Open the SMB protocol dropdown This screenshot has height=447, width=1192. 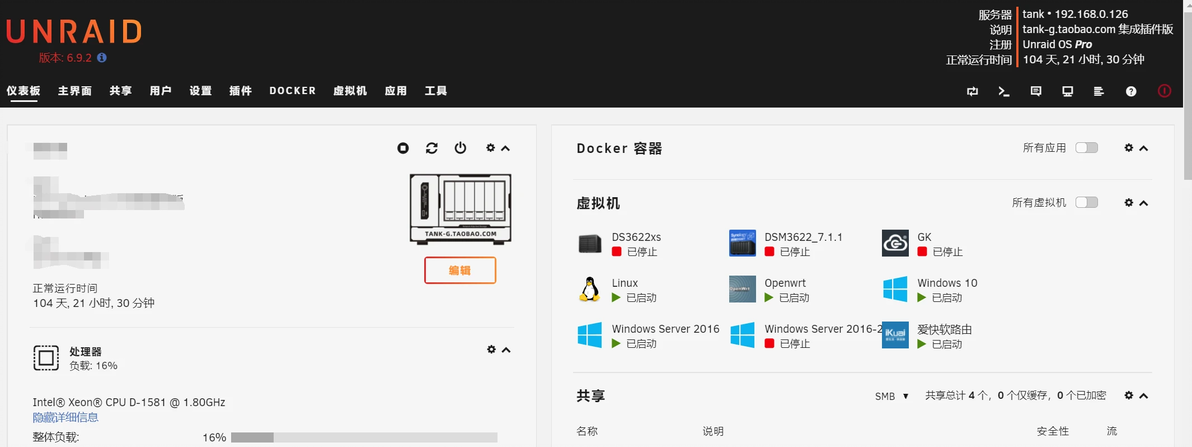pyautogui.click(x=892, y=396)
